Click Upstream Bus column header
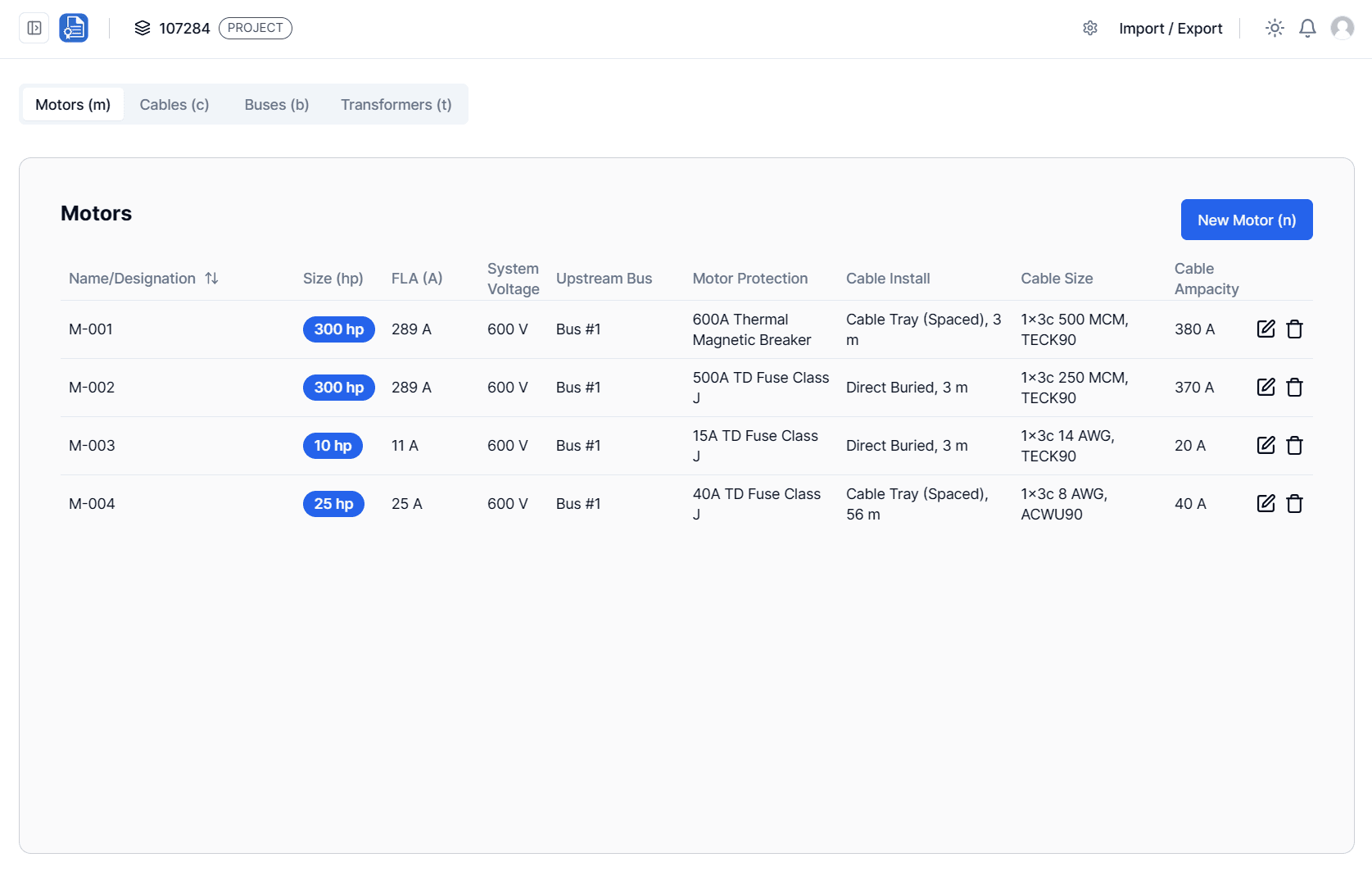Image resolution: width=1372 pixels, height=885 pixels. [604, 279]
